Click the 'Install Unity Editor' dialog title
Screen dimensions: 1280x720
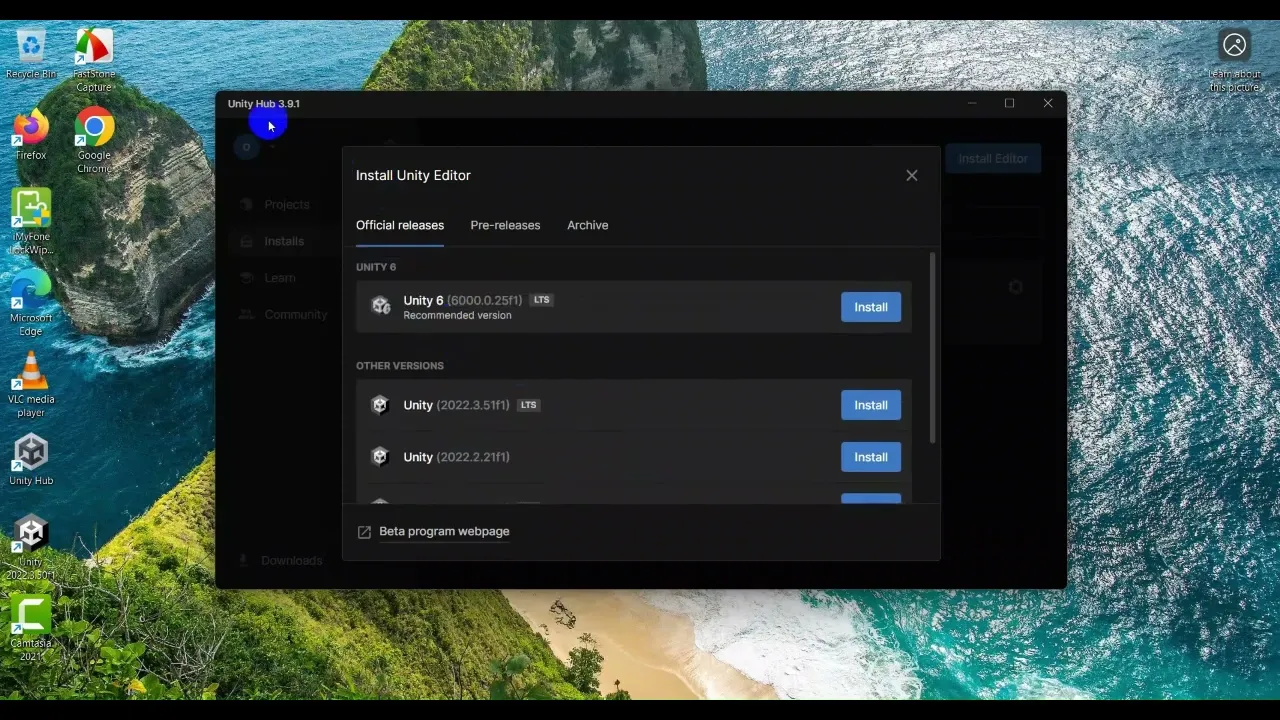(x=413, y=175)
